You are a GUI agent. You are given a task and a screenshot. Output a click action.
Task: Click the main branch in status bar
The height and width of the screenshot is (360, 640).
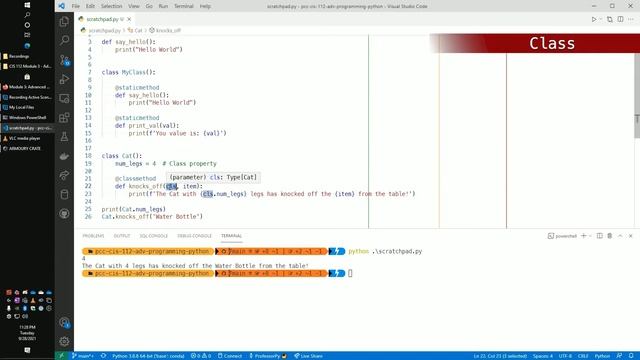tap(83, 356)
